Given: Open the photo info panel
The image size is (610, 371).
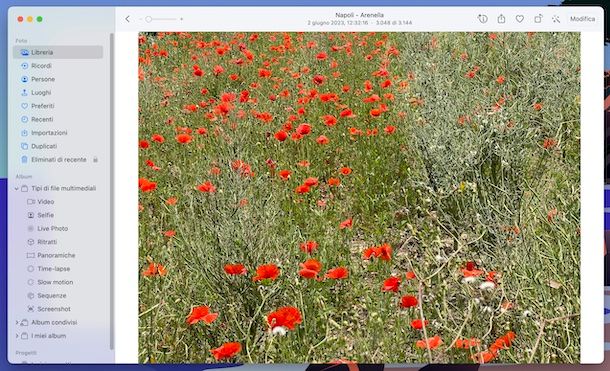Looking at the screenshot, I should click(x=482, y=19).
